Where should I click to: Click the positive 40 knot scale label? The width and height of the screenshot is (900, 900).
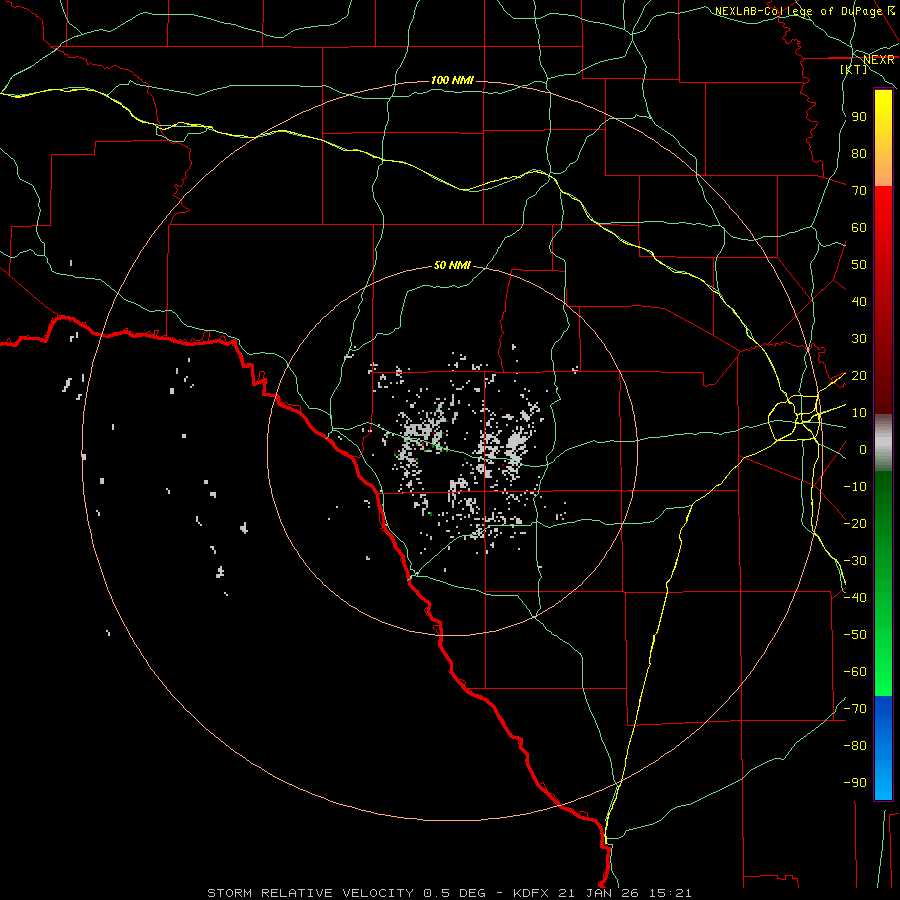[859, 302]
